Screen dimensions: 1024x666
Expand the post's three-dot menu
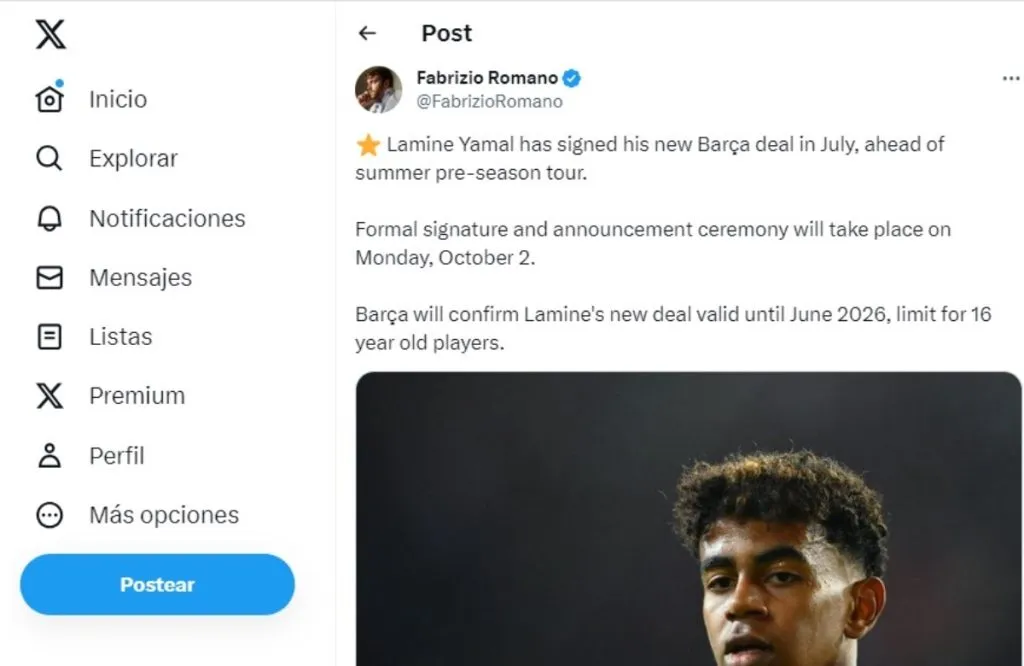tap(1010, 79)
